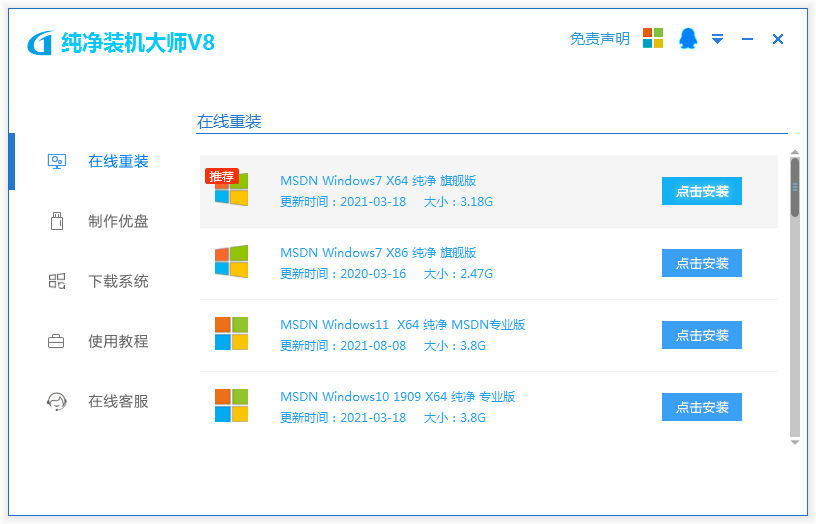The height and width of the screenshot is (524, 816).
Task: Click the 在线重装 section heading
Action: pos(229,122)
